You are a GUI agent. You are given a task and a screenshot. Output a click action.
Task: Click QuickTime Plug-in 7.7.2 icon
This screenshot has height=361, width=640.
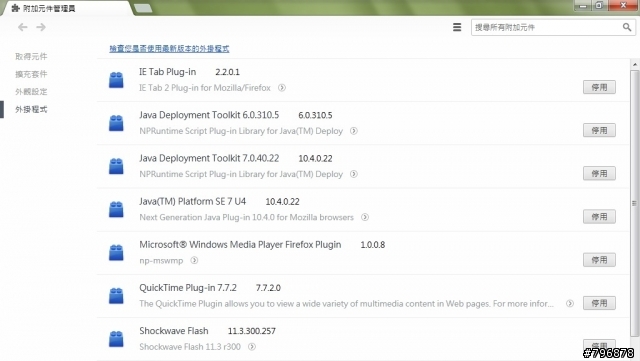click(116, 296)
